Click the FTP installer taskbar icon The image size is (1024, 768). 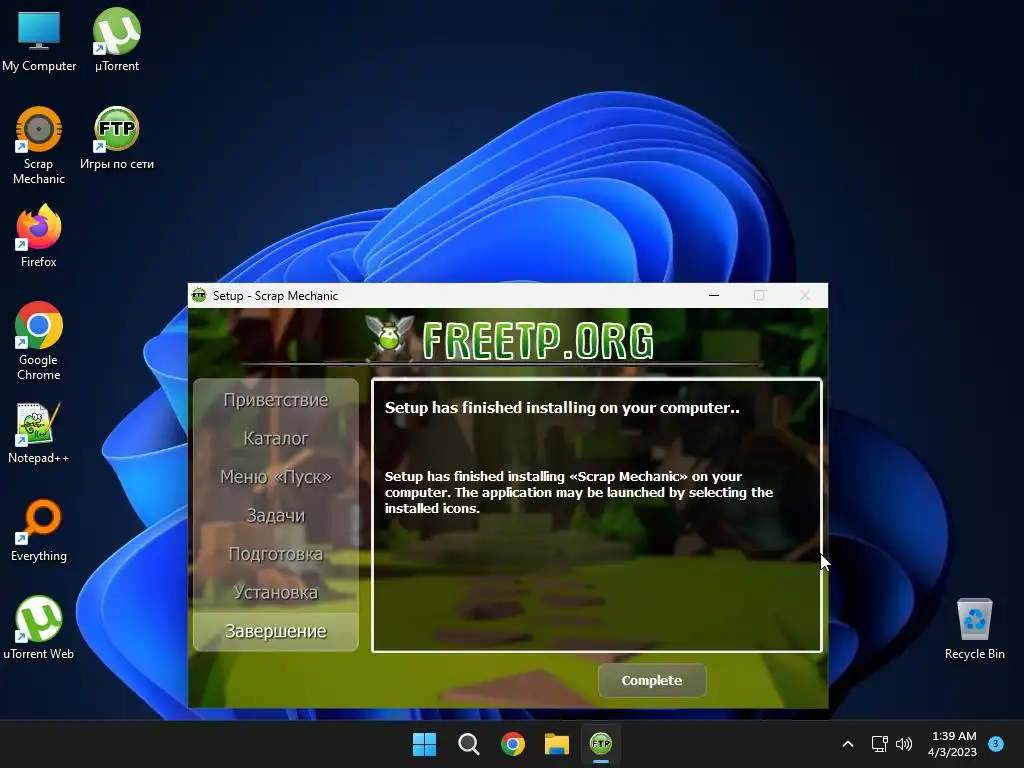[601, 744]
